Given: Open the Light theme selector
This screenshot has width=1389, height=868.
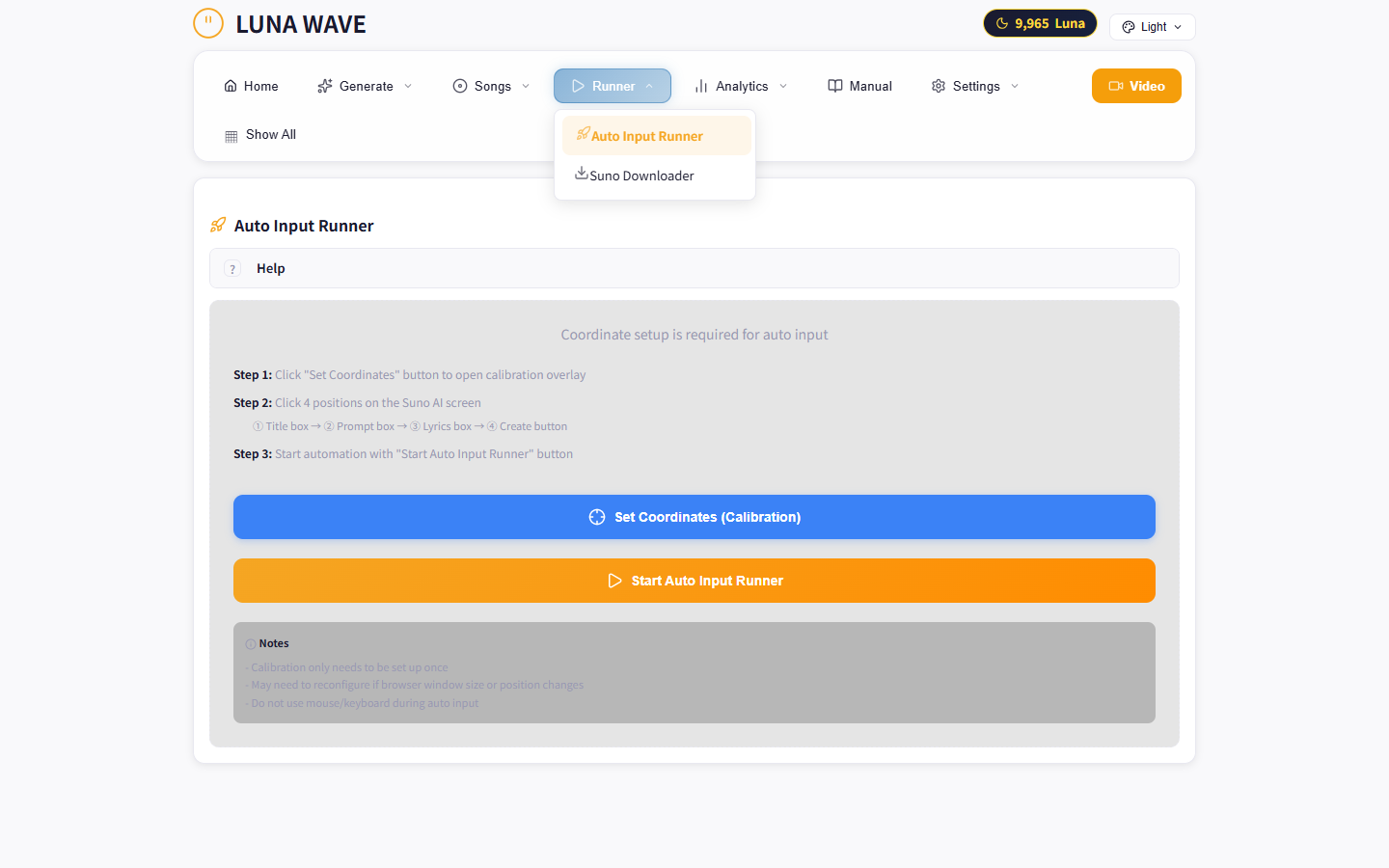Looking at the screenshot, I should coord(1152,26).
